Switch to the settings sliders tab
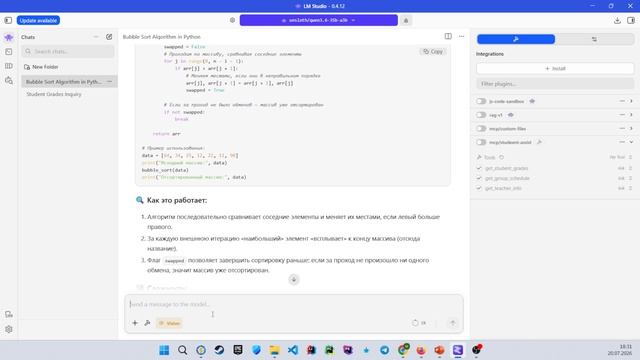 pos(594,39)
